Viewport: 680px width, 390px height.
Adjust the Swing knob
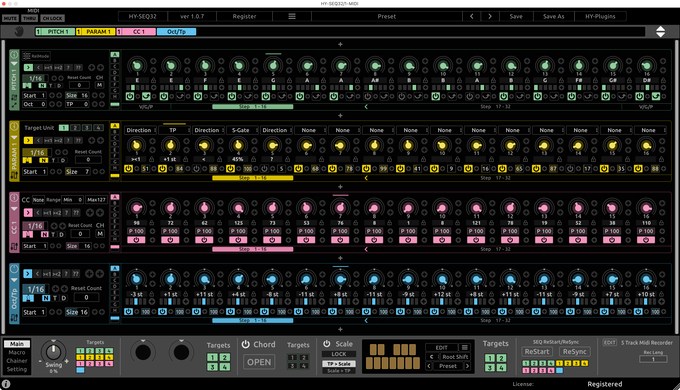click(x=53, y=351)
